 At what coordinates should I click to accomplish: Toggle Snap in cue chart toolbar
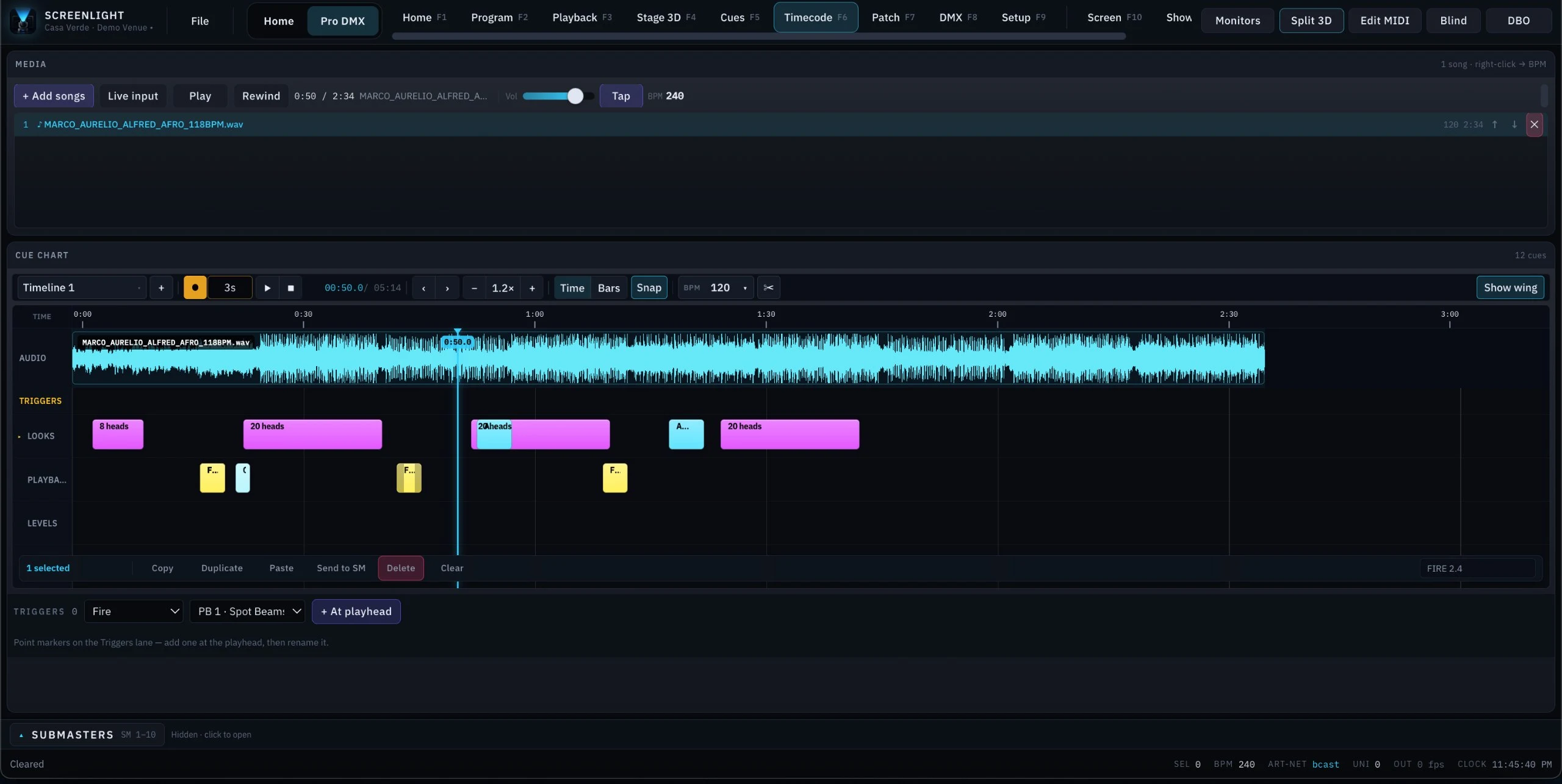point(649,287)
